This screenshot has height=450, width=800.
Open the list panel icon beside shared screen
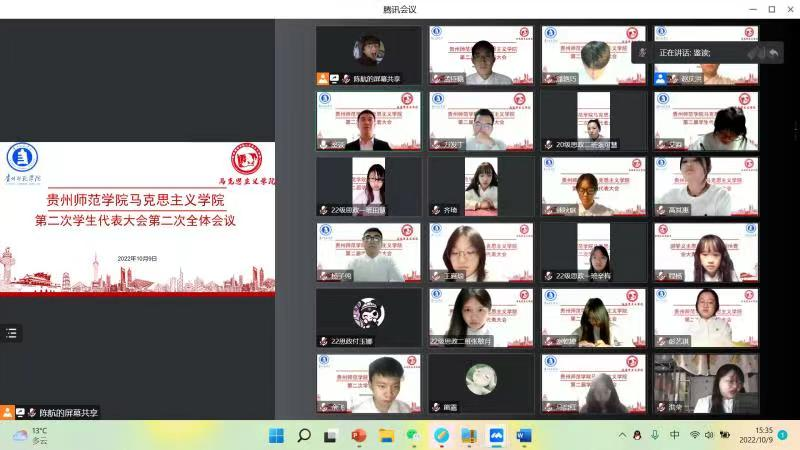point(11,333)
